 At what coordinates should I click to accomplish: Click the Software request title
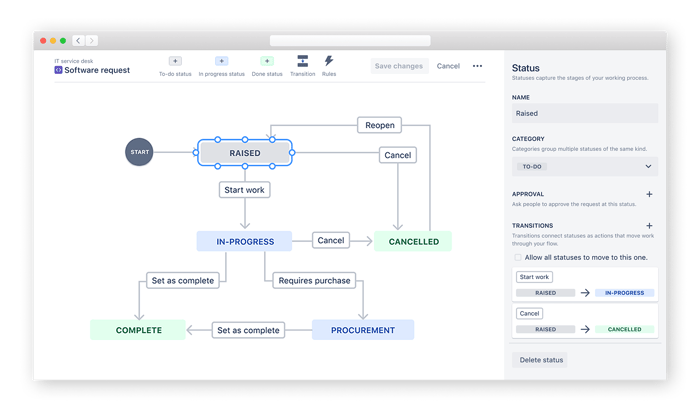point(97,70)
